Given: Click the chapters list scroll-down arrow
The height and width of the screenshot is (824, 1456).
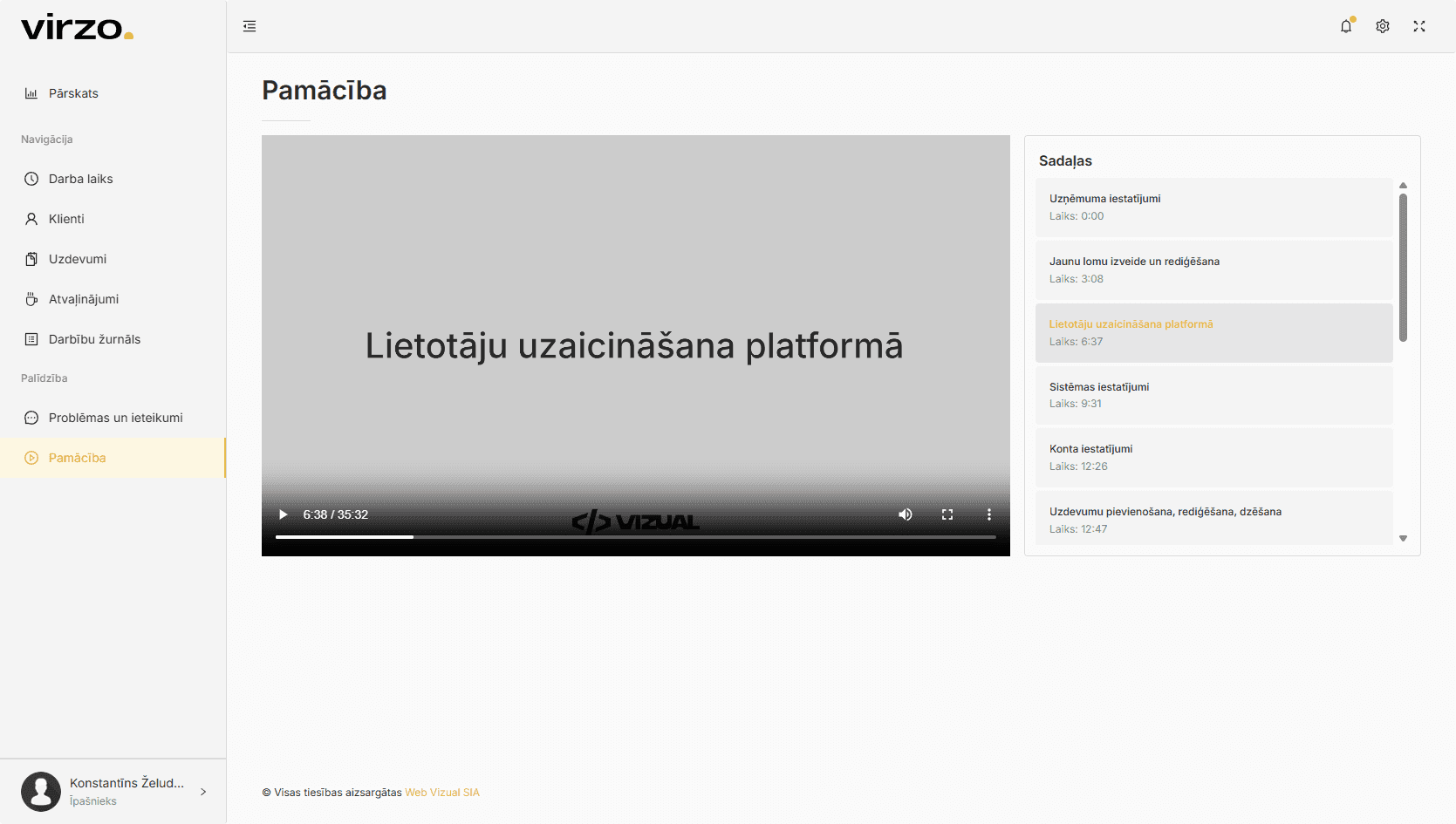Looking at the screenshot, I should click(x=1403, y=538).
